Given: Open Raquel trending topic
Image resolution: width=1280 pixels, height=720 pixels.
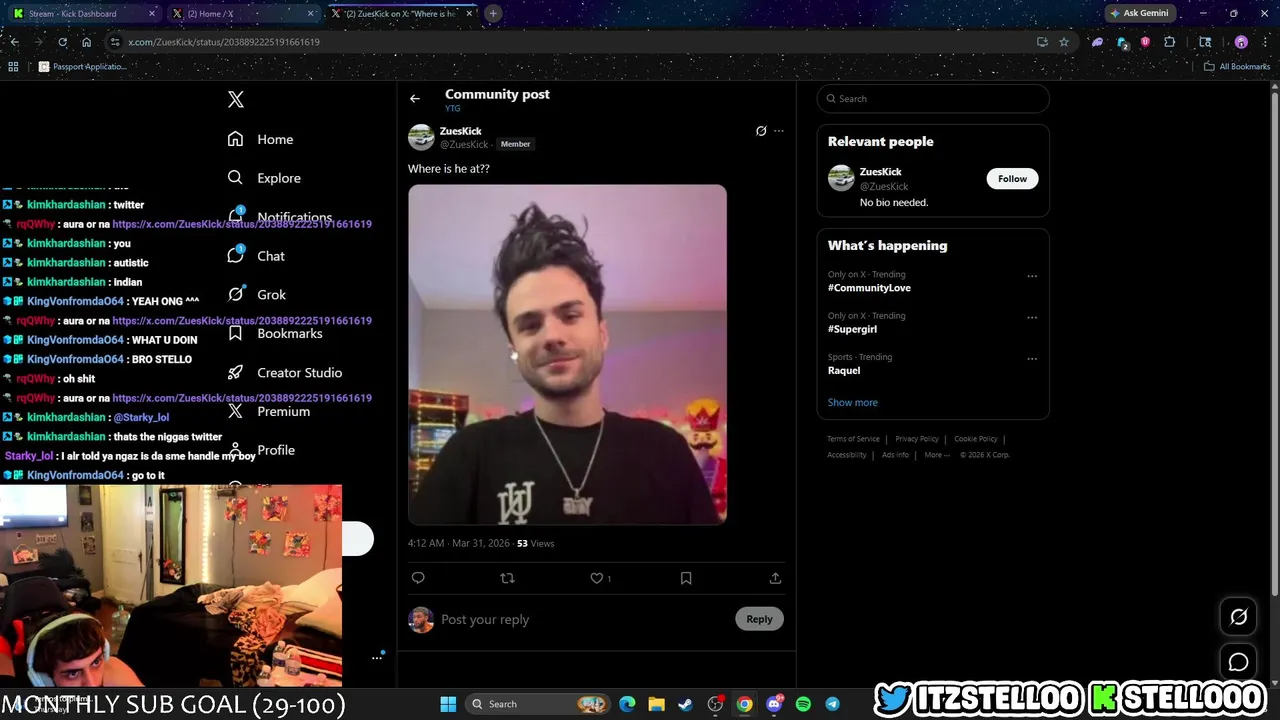Looking at the screenshot, I should pos(844,370).
